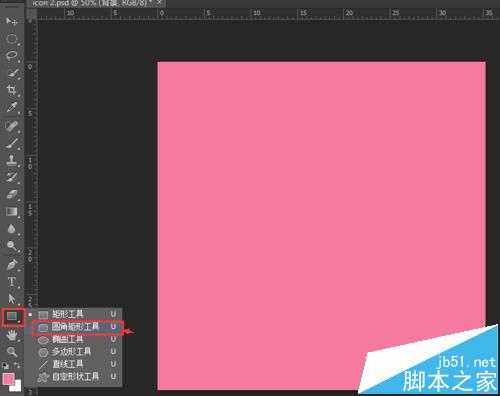Select the Pen tool

(x=12, y=265)
